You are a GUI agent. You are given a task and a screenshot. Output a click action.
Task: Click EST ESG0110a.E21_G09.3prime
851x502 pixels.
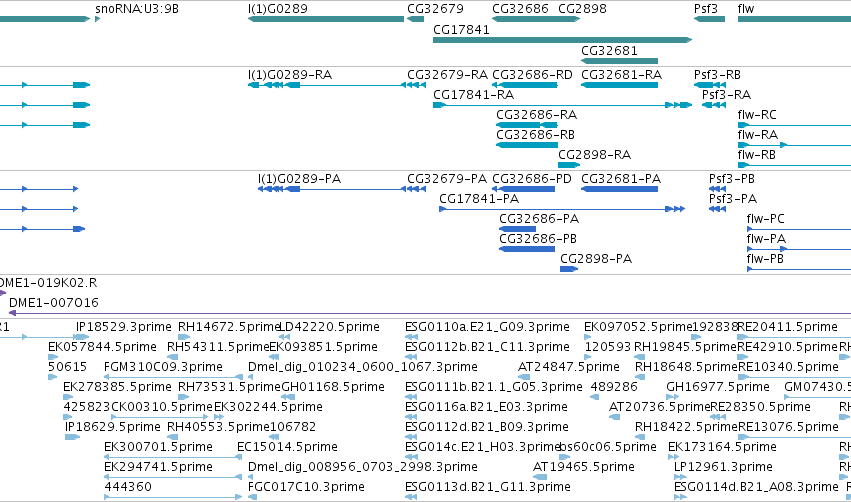tap(487, 327)
